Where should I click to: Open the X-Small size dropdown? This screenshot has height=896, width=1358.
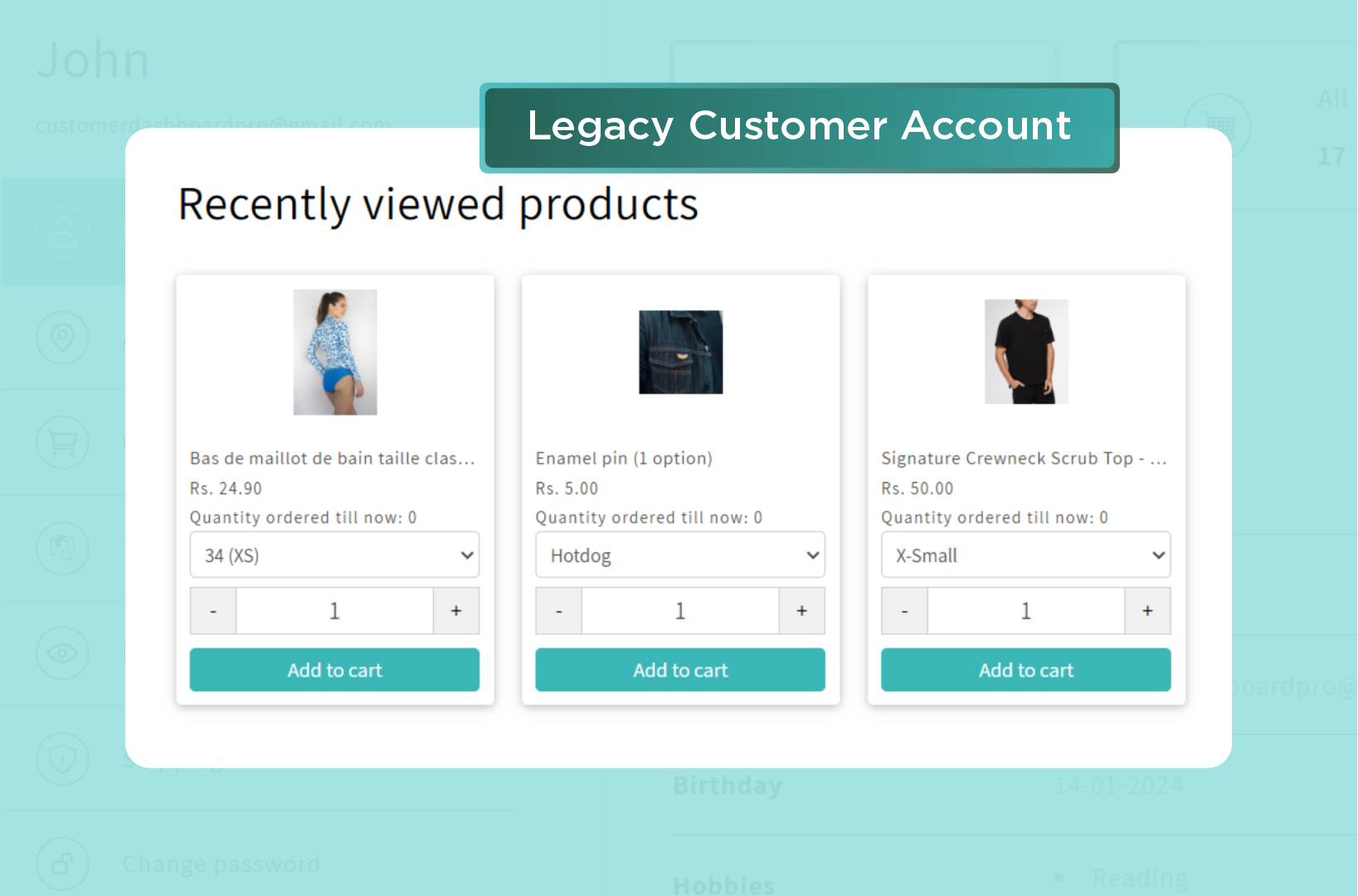coord(1025,555)
